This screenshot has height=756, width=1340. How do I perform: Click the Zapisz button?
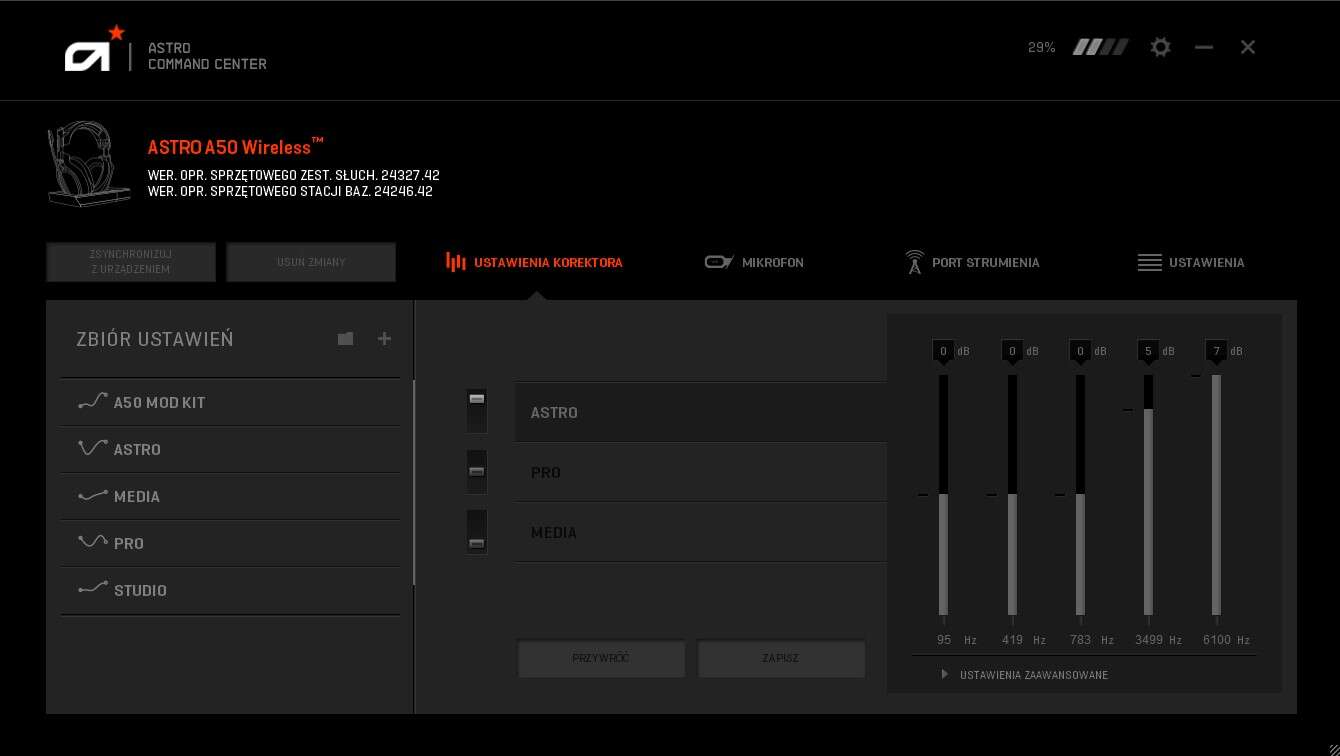click(781, 659)
